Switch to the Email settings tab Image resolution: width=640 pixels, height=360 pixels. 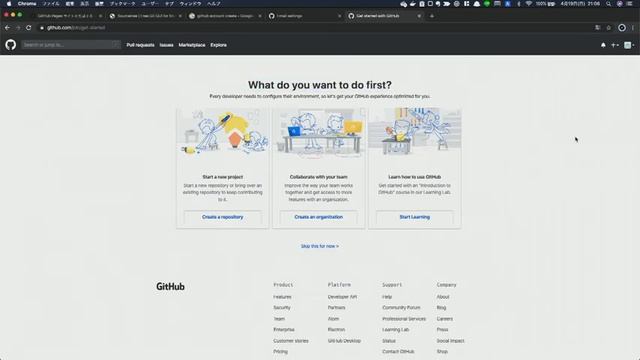click(305, 16)
